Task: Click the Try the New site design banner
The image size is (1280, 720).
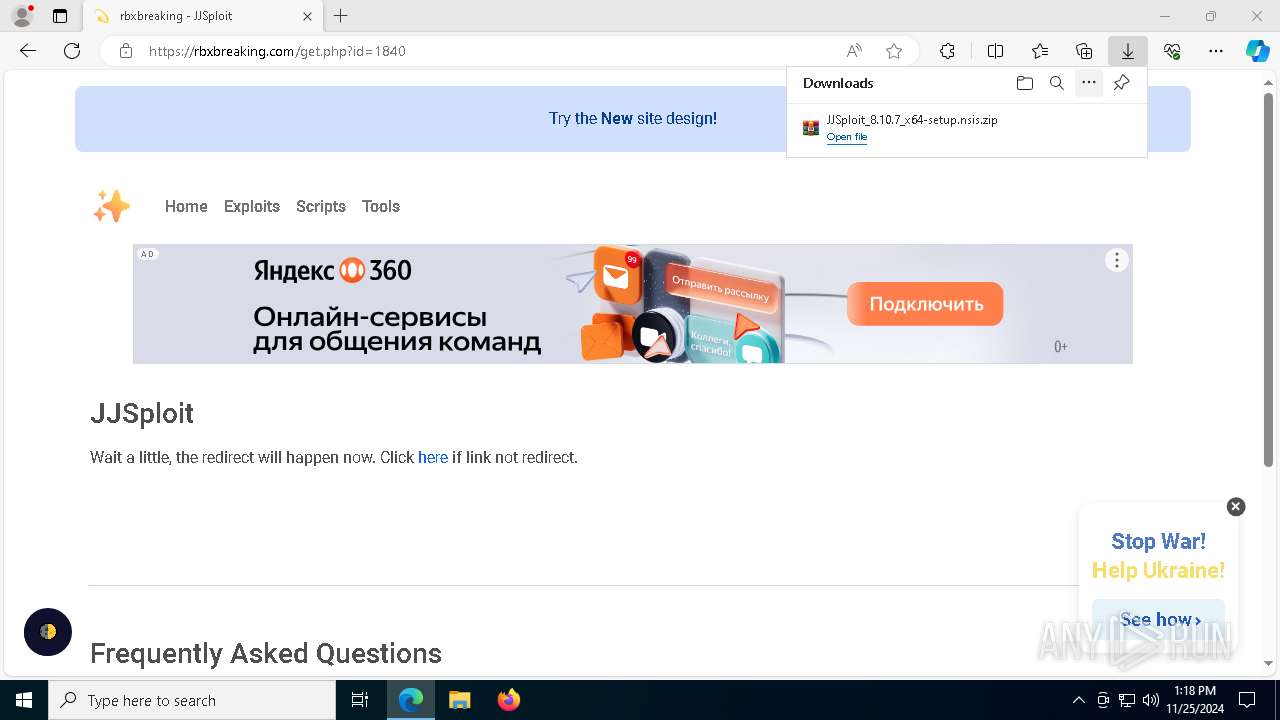Action: 633,118
